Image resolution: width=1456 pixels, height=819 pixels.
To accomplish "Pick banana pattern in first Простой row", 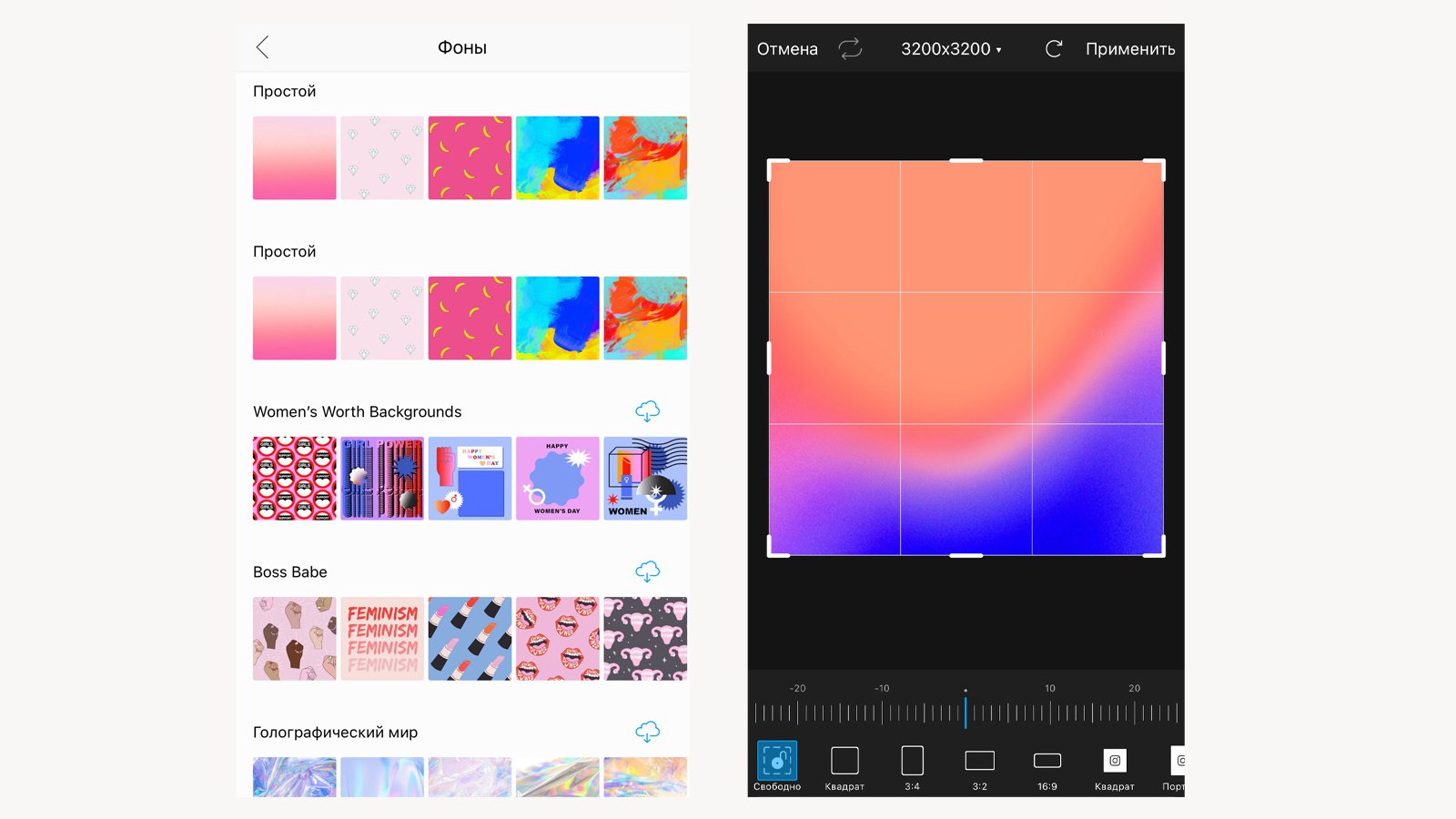I will pos(470,157).
